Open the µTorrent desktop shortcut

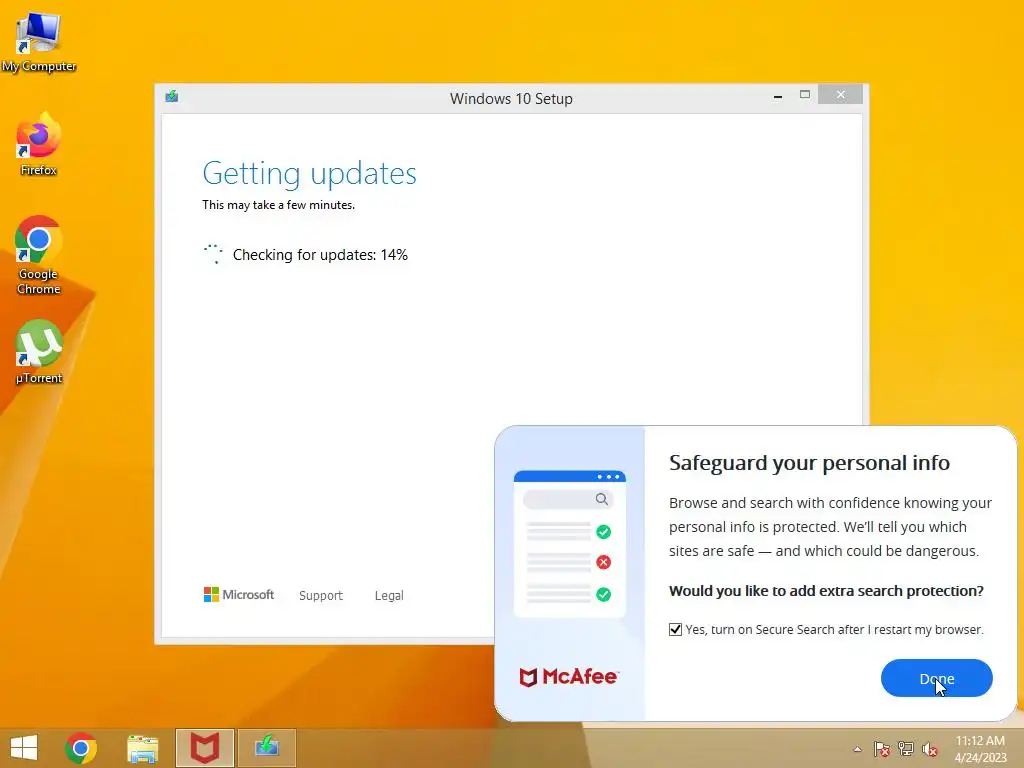[x=39, y=351]
